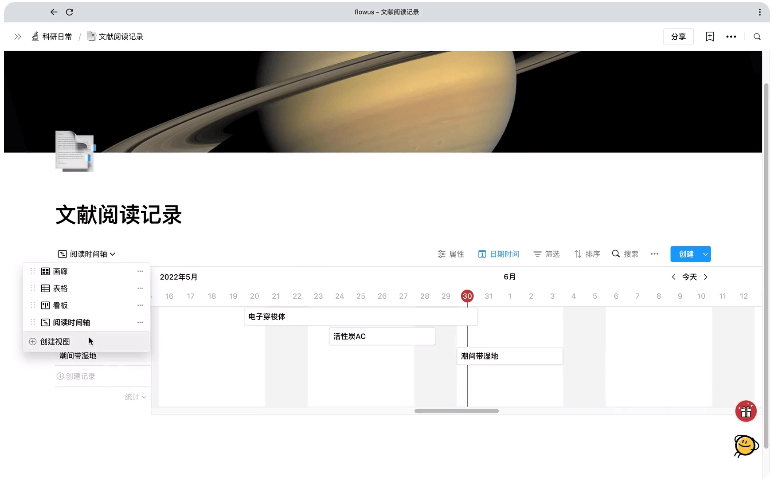Viewport: 772px width, 479px height.
Task: Switch to 画廊 gallery view
Action: [x=60, y=271]
